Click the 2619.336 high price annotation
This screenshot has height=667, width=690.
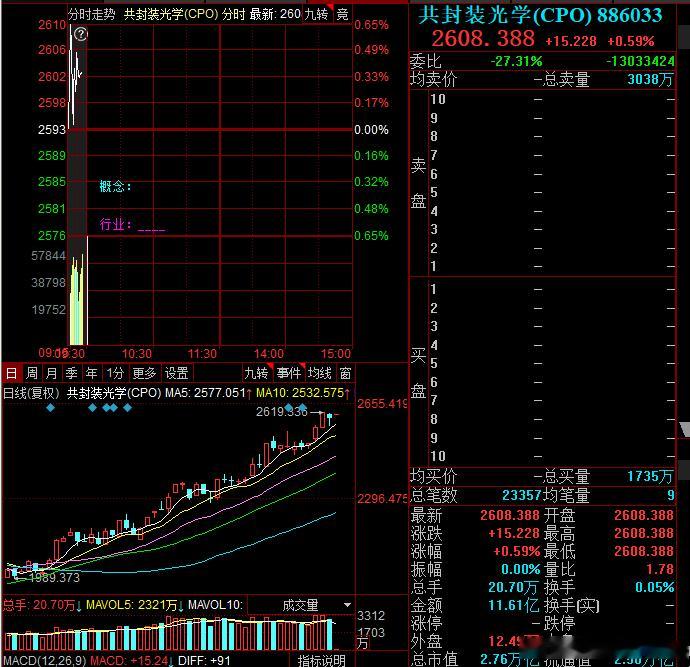click(282, 412)
